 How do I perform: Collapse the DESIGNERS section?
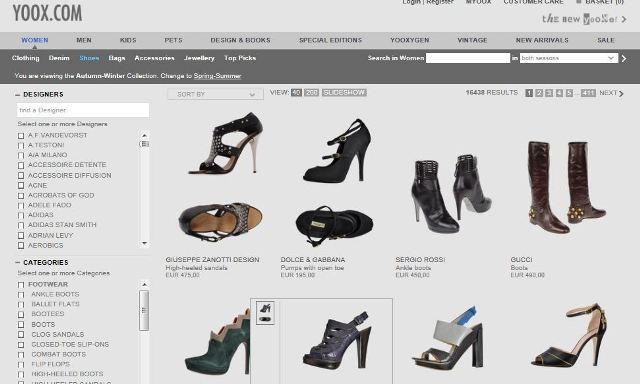(x=18, y=95)
